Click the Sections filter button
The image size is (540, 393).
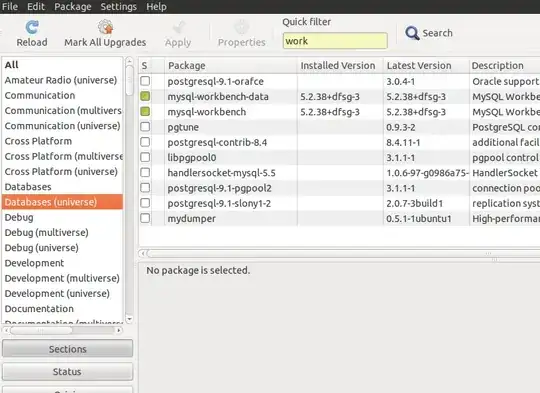tap(68, 349)
